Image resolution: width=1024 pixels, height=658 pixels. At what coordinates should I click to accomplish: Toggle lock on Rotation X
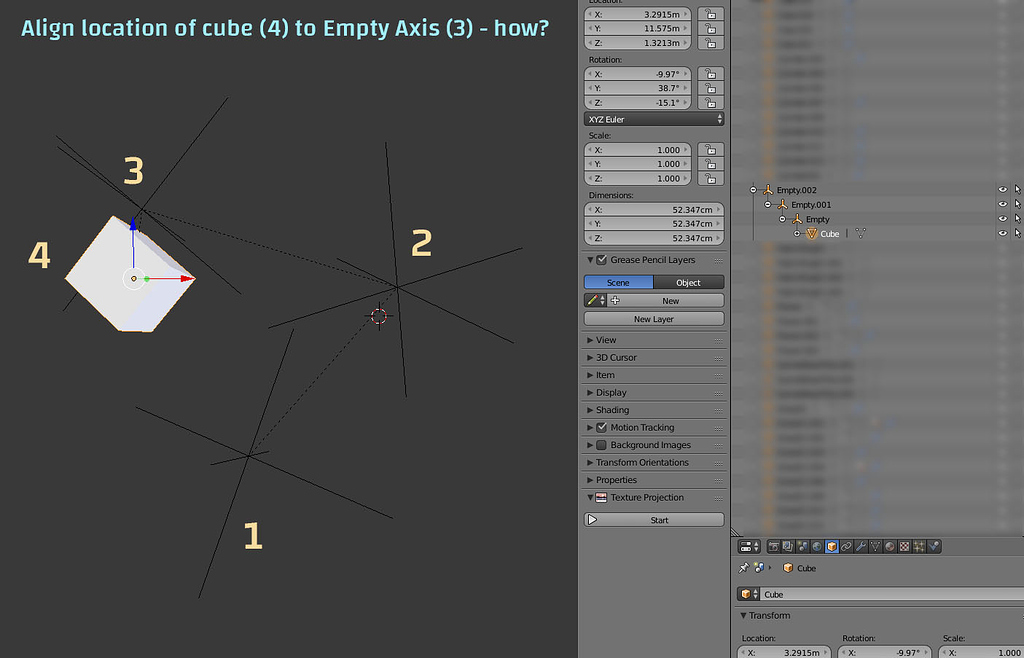point(711,74)
